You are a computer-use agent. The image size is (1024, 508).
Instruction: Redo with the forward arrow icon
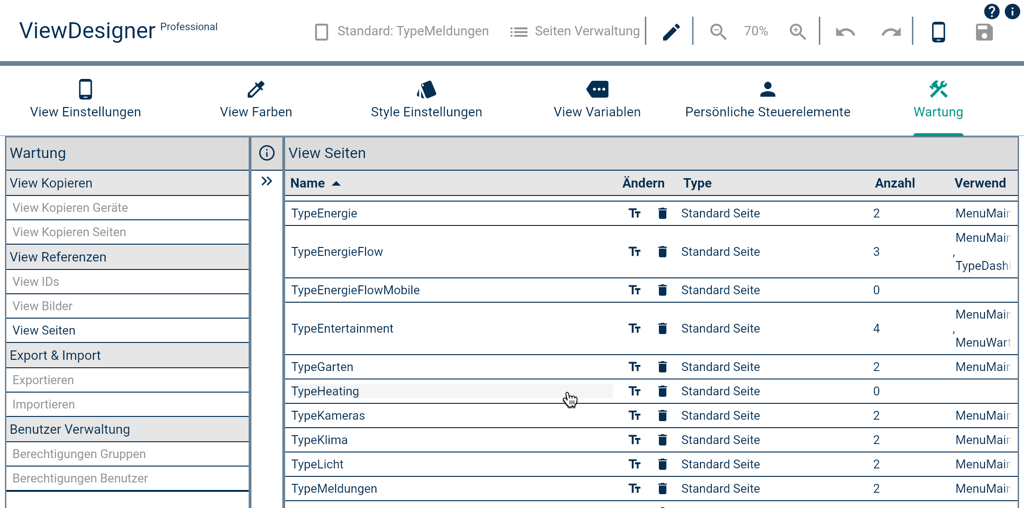(891, 32)
